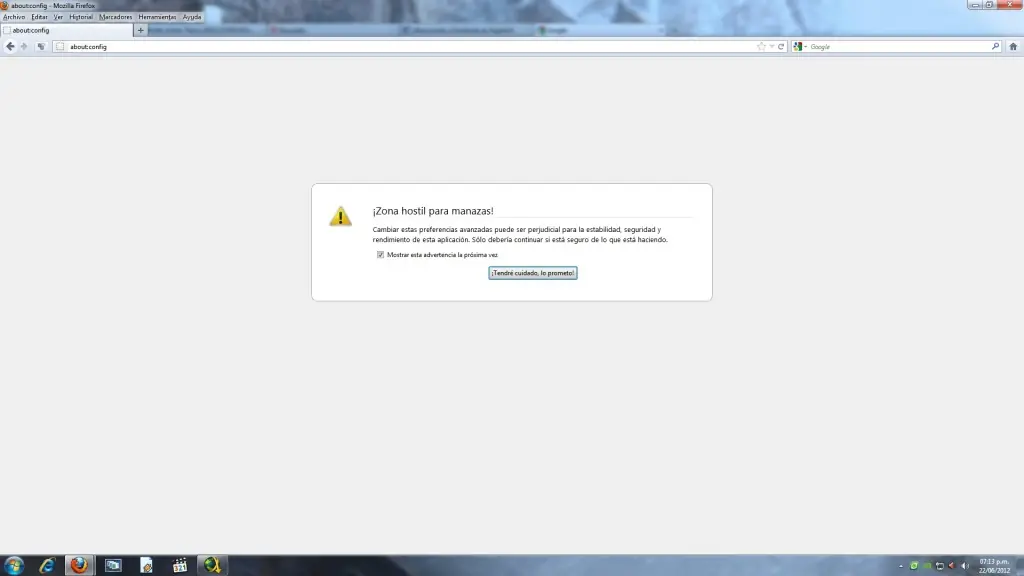1024x576 pixels.
Task: Open the Ver menu
Action: (58, 17)
